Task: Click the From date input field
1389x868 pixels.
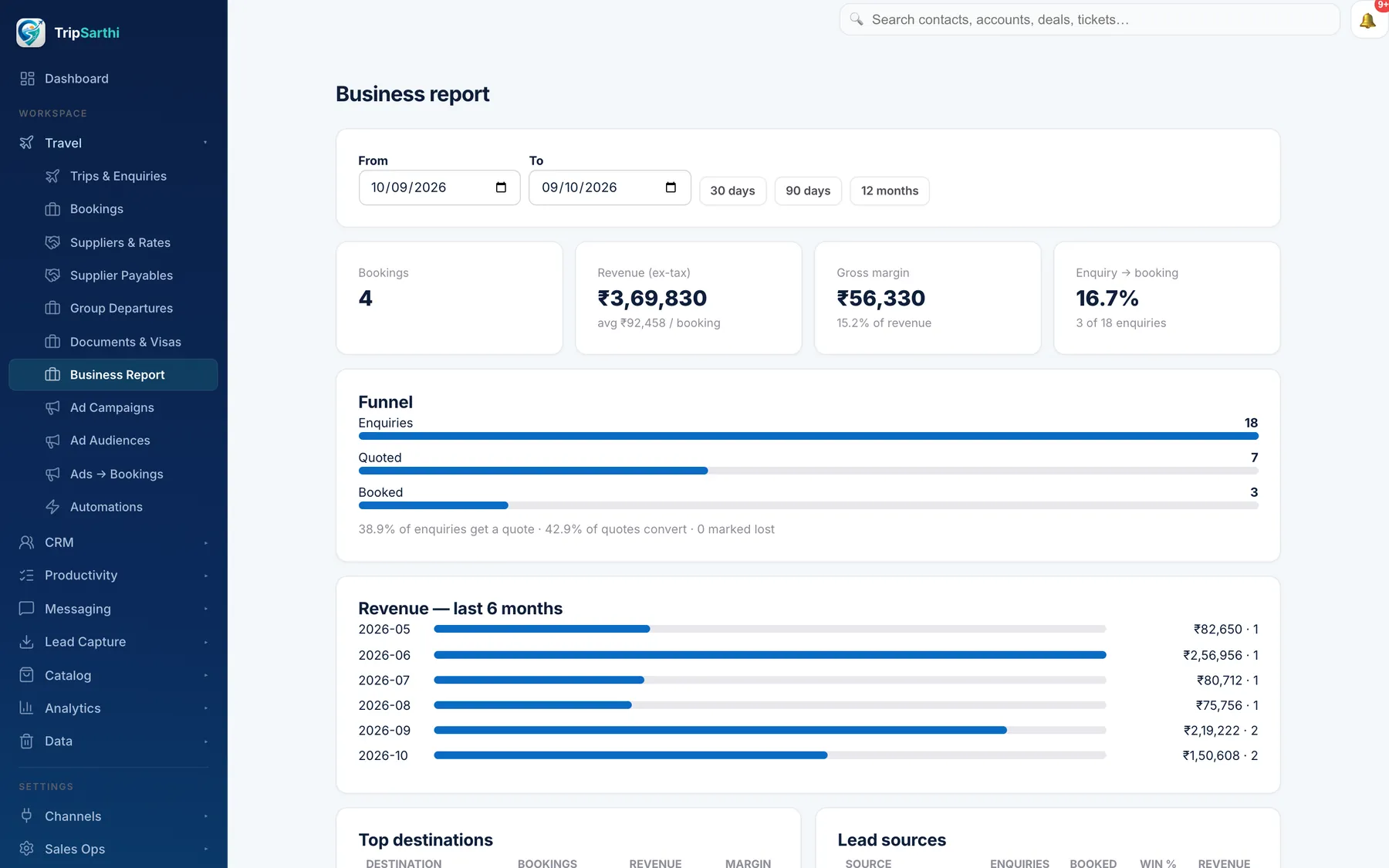Action: pyautogui.click(x=439, y=187)
